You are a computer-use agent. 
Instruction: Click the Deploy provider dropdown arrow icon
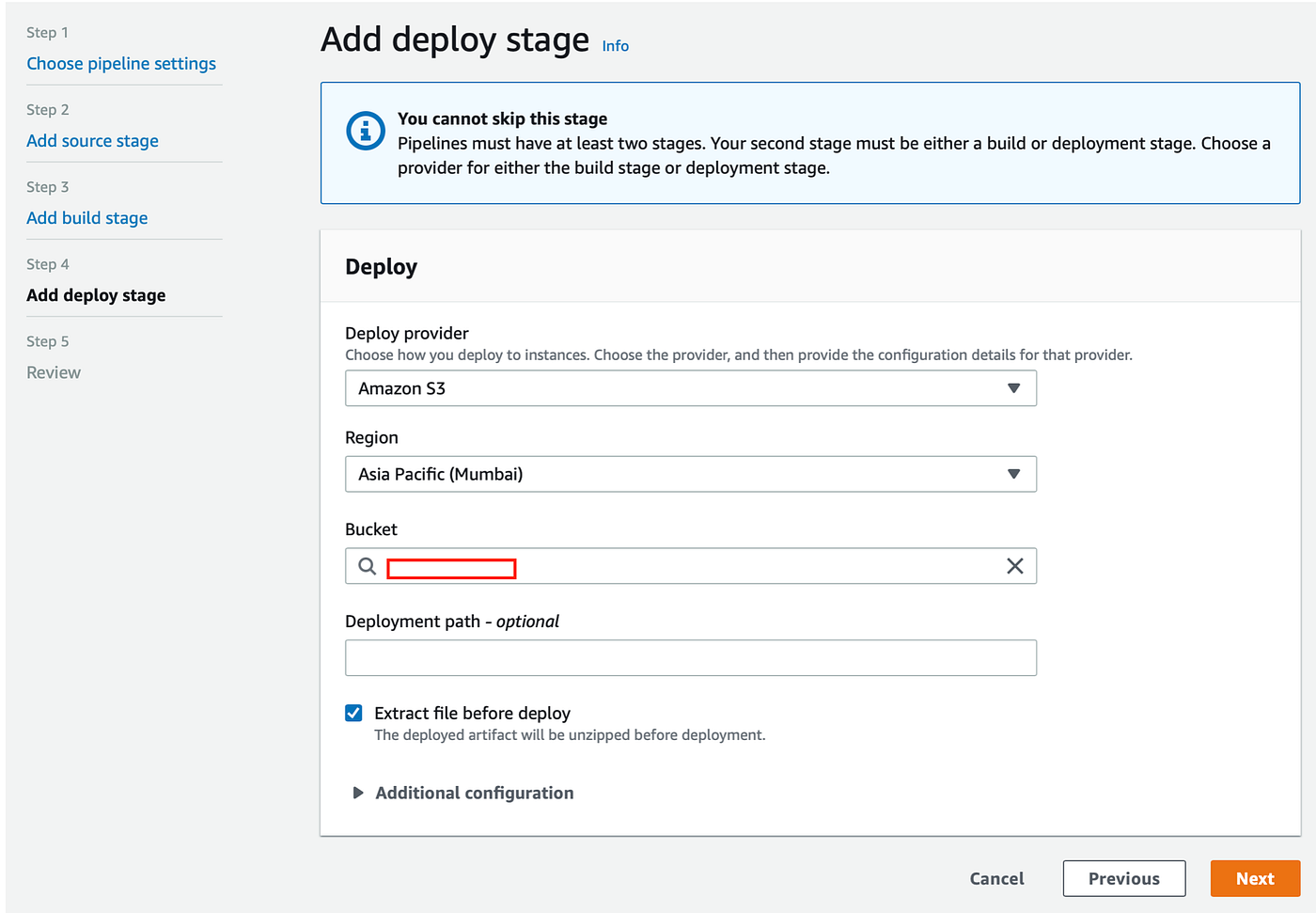pos(1014,387)
